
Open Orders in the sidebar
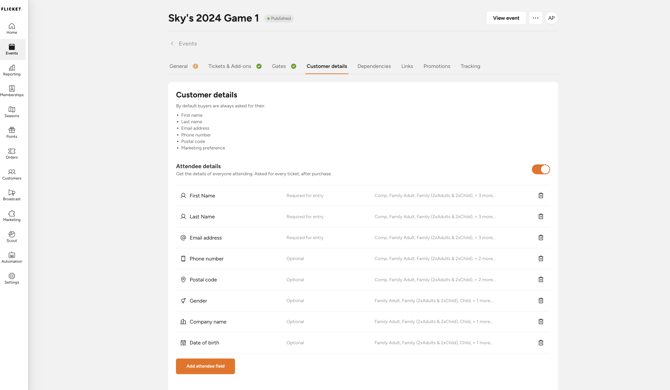pyautogui.click(x=12, y=154)
